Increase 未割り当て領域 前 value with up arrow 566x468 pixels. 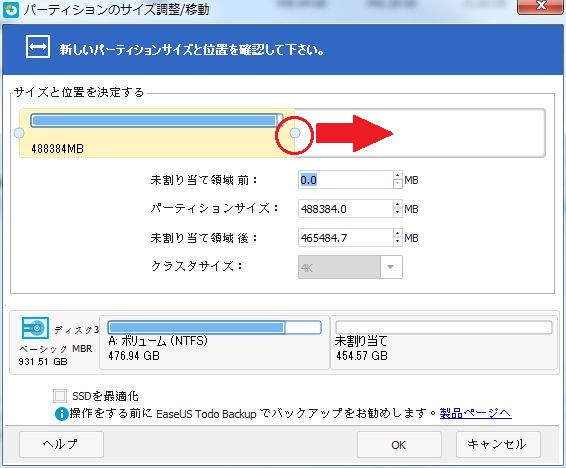coord(397,175)
